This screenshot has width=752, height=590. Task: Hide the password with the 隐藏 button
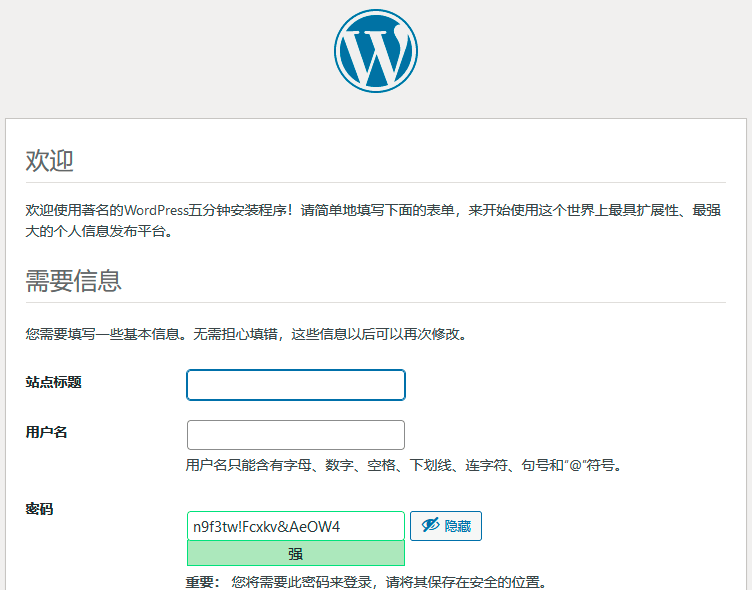click(446, 526)
